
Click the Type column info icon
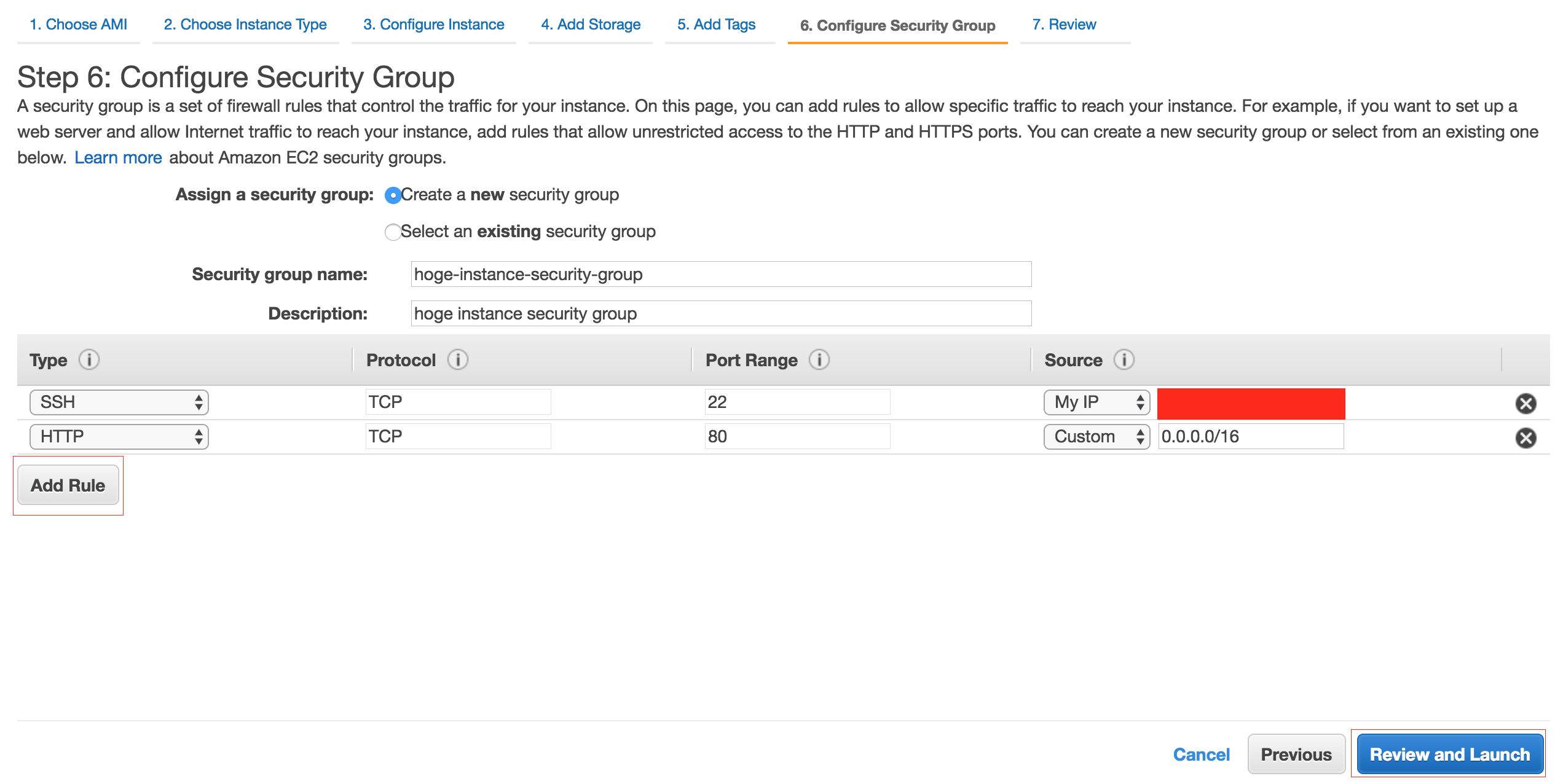(89, 359)
